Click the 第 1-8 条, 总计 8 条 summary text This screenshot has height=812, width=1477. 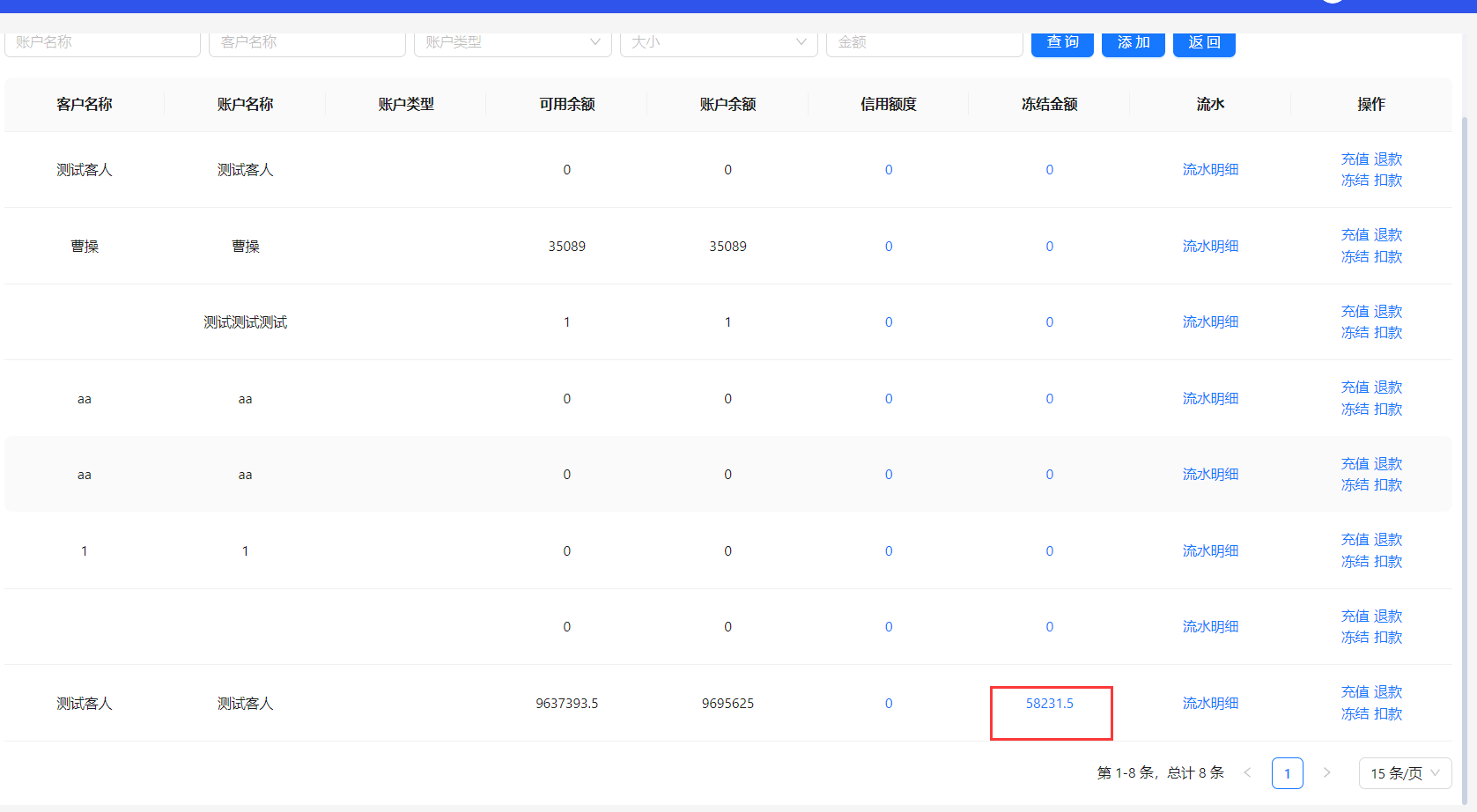pos(1161,773)
